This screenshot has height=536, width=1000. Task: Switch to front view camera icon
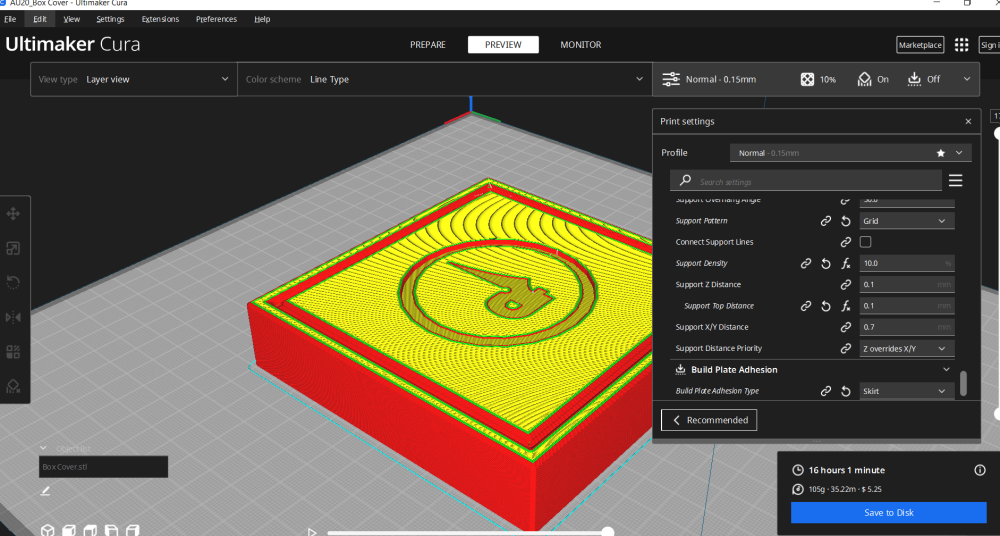point(68,530)
